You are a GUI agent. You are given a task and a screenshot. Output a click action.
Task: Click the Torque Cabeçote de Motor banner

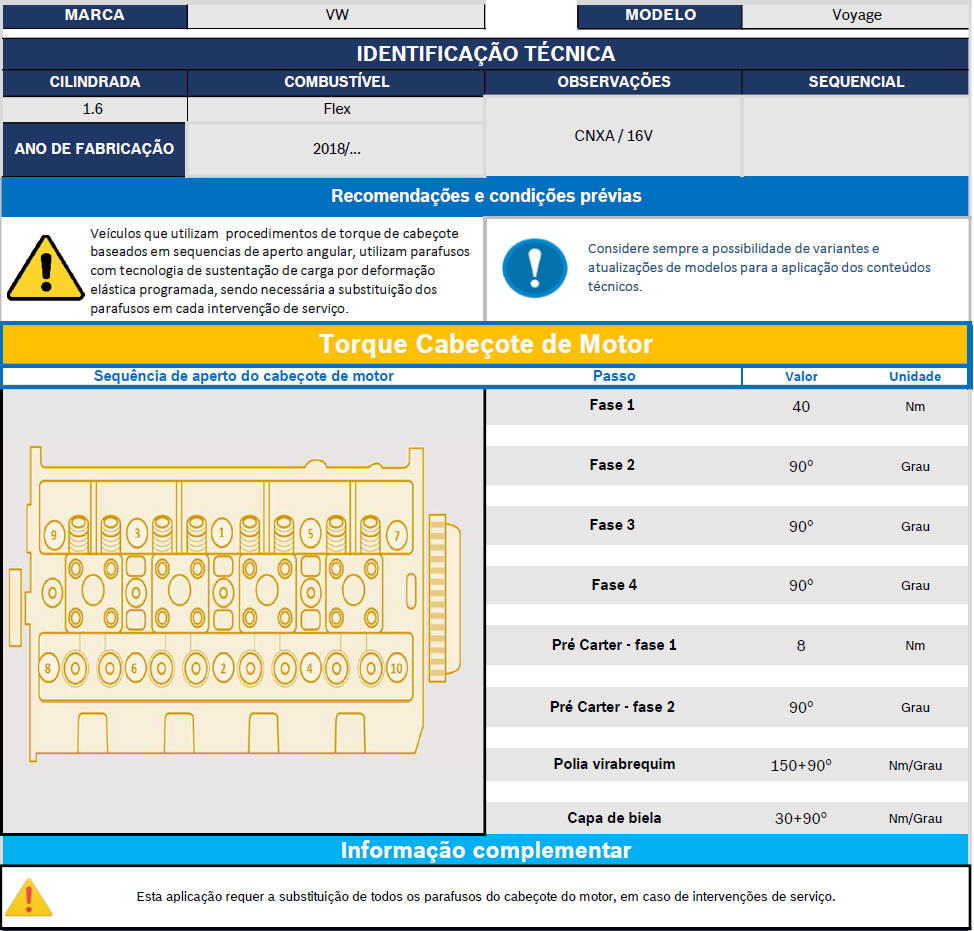coord(486,345)
